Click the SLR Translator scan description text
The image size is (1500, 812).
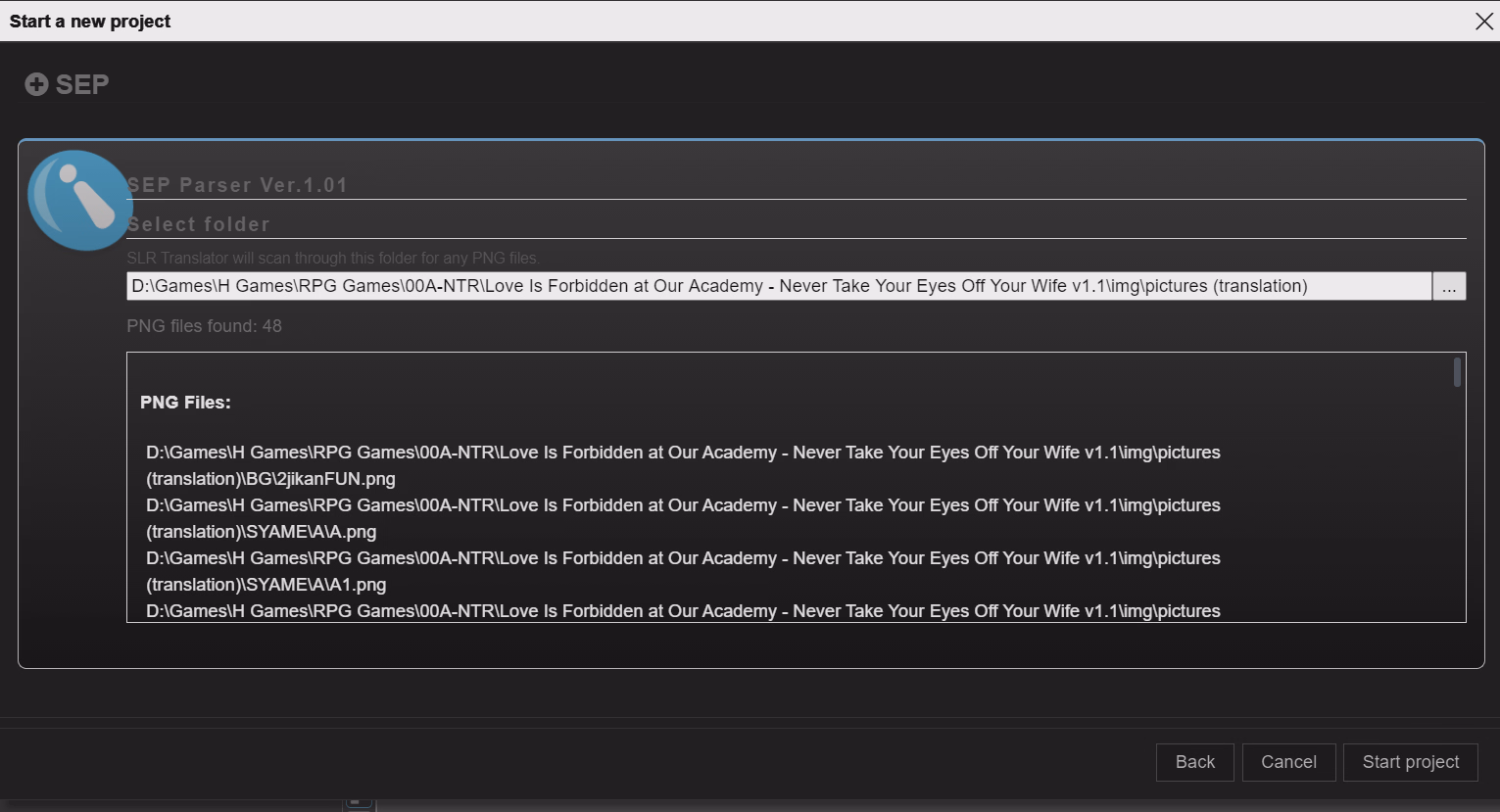click(x=333, y=259)
